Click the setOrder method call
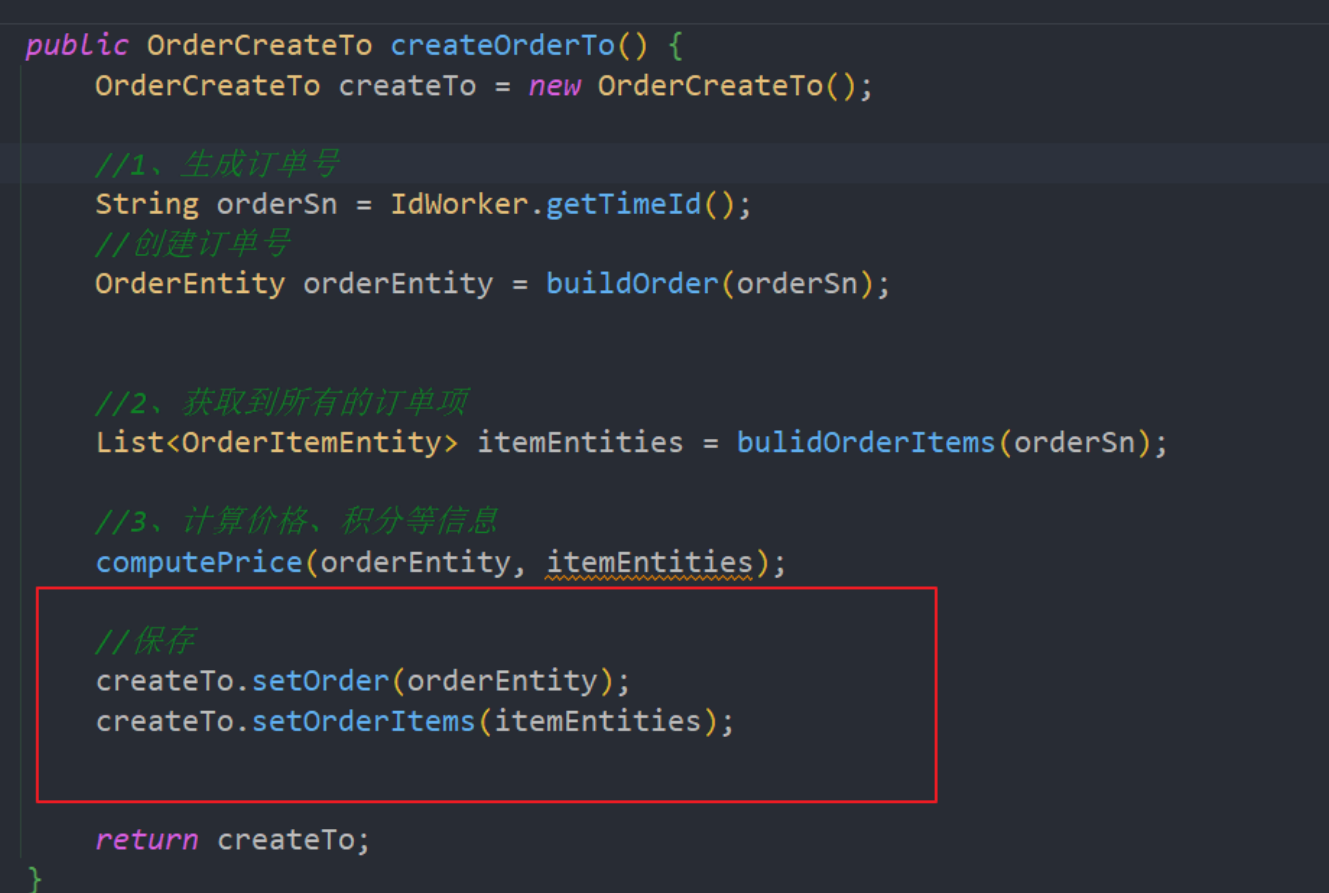1329x893 pixels. 320,681
